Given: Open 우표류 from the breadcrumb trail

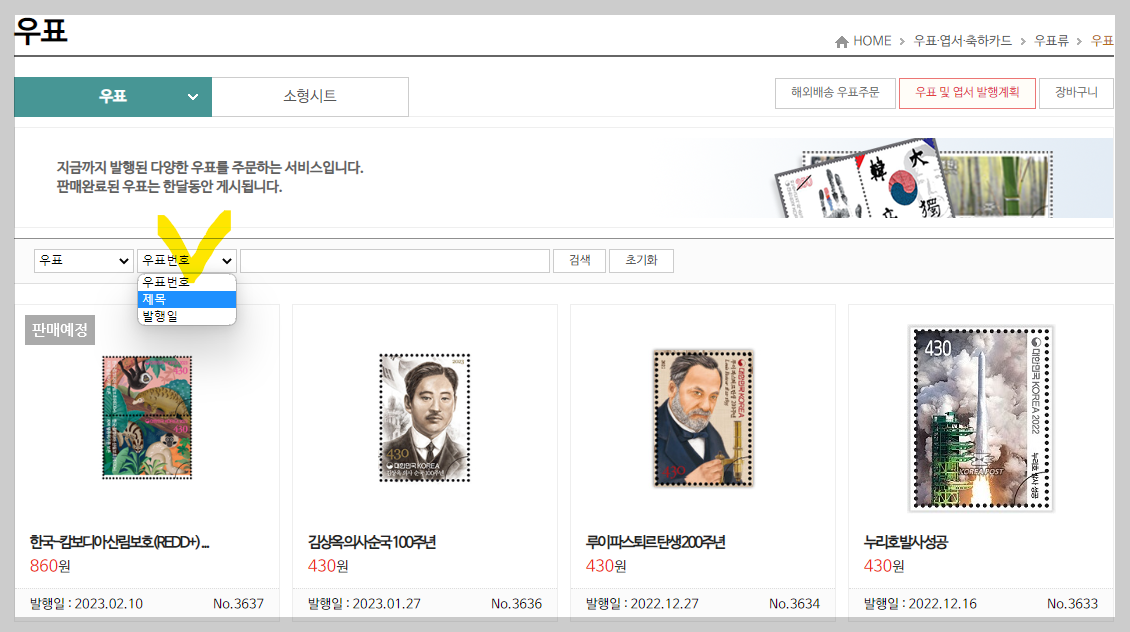Looking at the screenshot, I should 1054,40.
